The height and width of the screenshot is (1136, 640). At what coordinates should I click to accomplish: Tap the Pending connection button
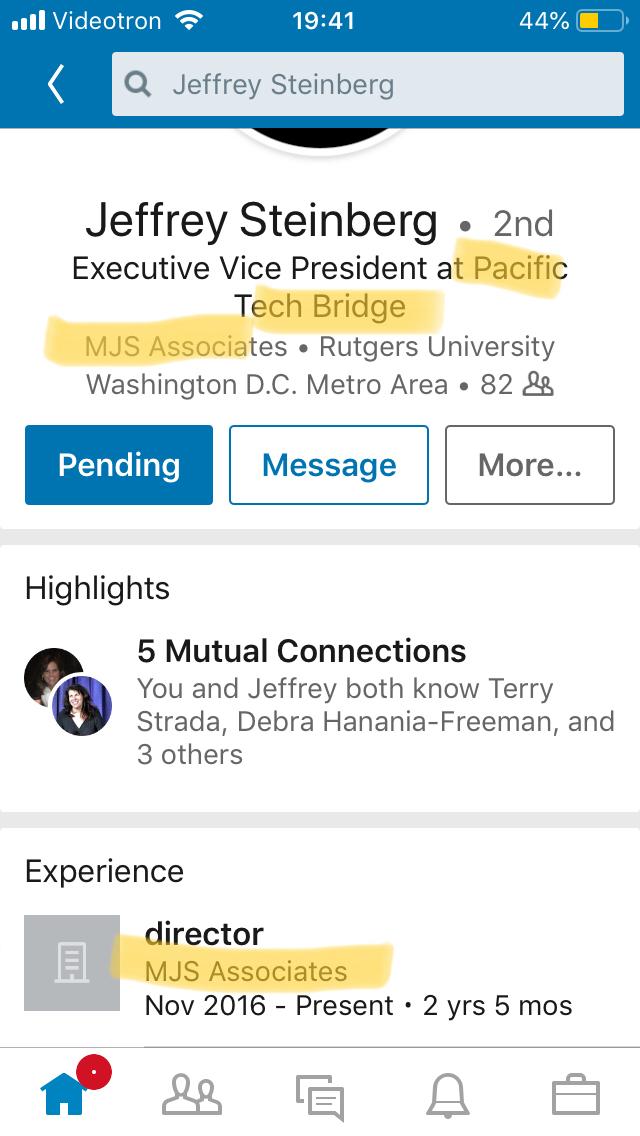click(x=119, y=464)
